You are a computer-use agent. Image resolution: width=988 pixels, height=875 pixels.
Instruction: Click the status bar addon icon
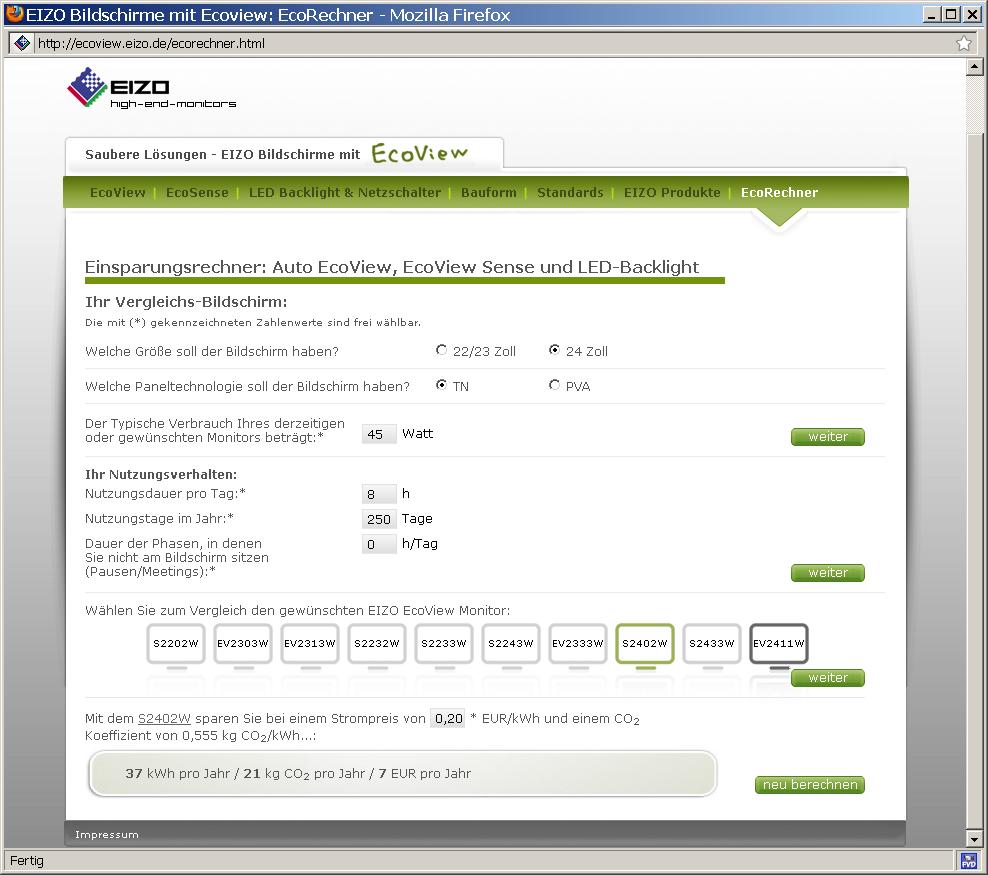(968, 861)
